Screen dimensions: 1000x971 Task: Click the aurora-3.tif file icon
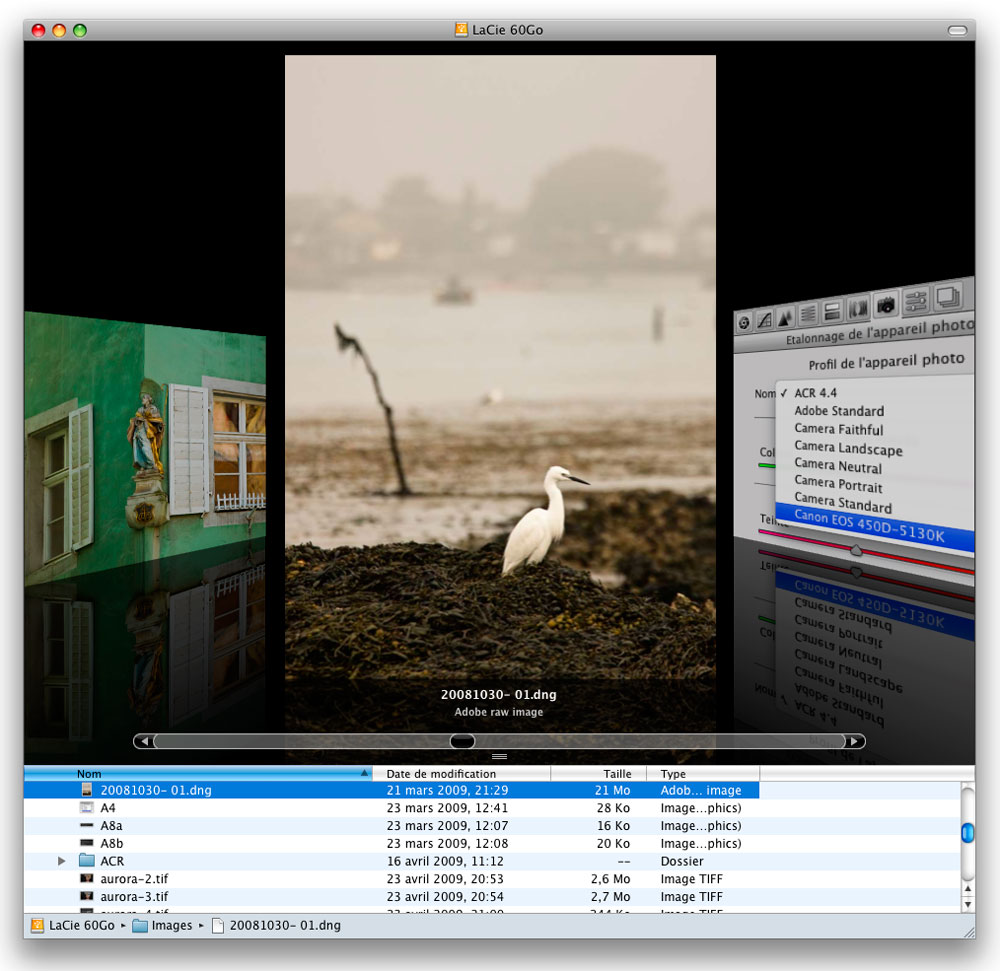(87, 896)
